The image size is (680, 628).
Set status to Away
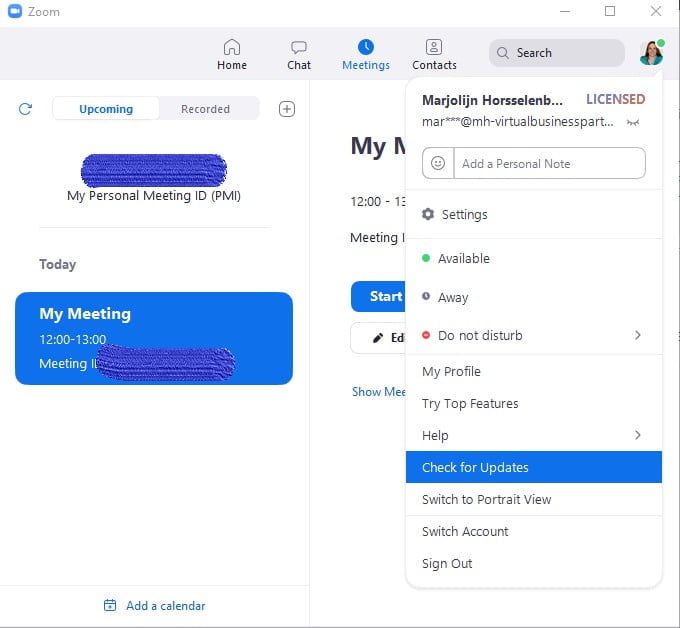point(452,297)
